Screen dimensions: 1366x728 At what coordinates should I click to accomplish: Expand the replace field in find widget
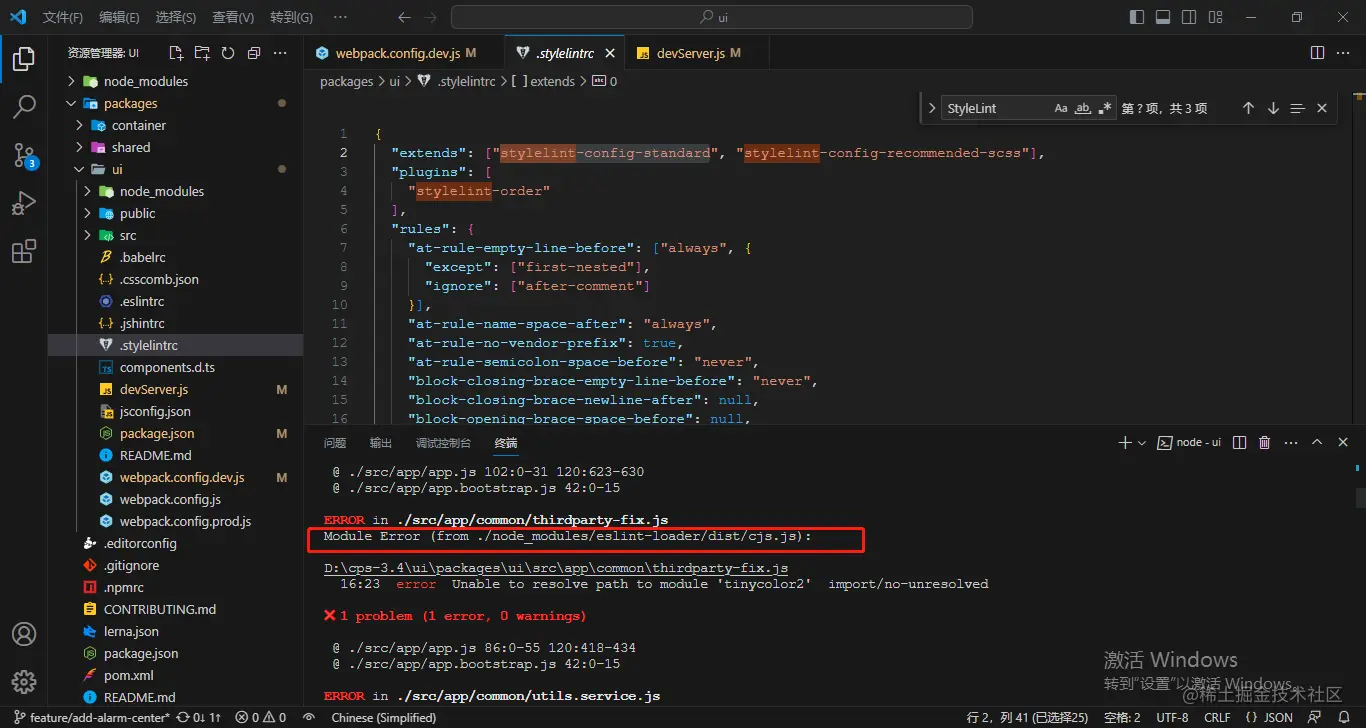click(932, 108)
